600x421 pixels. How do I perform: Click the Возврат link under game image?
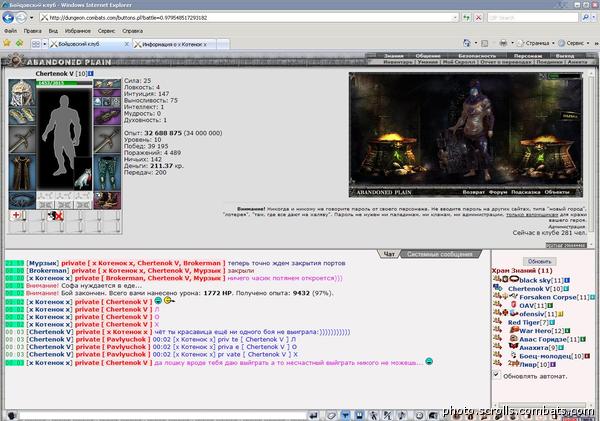coord(473,192)
